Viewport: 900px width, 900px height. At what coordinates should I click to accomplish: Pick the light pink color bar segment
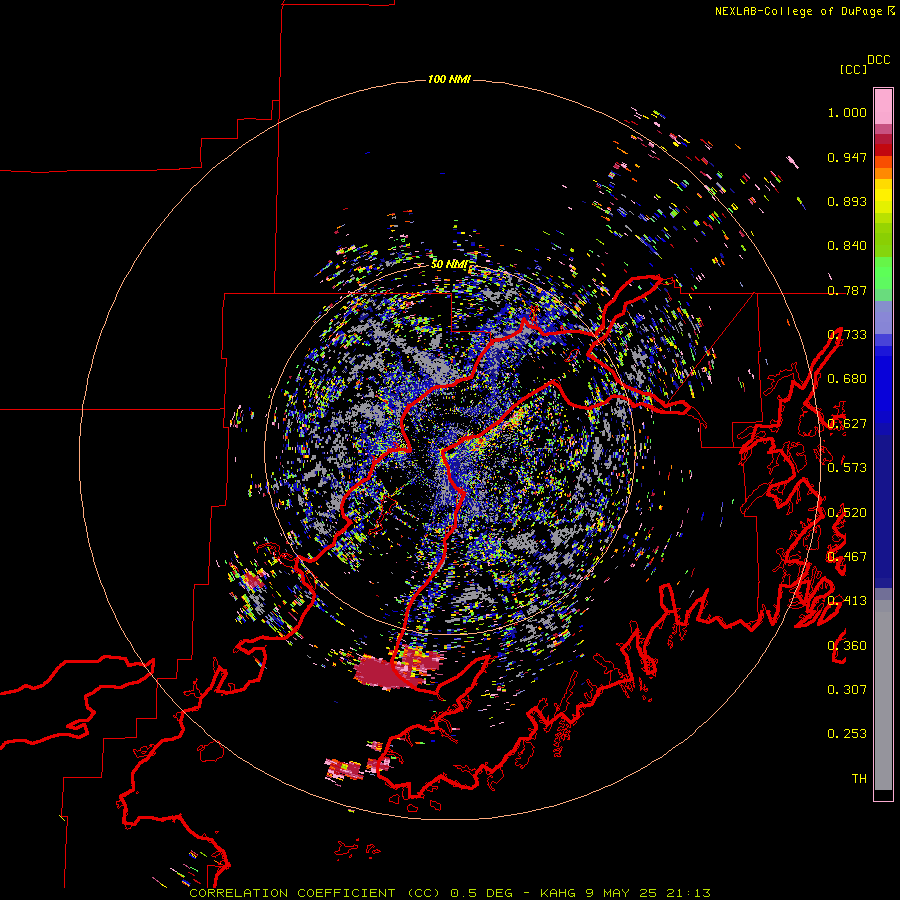(883, 106)
